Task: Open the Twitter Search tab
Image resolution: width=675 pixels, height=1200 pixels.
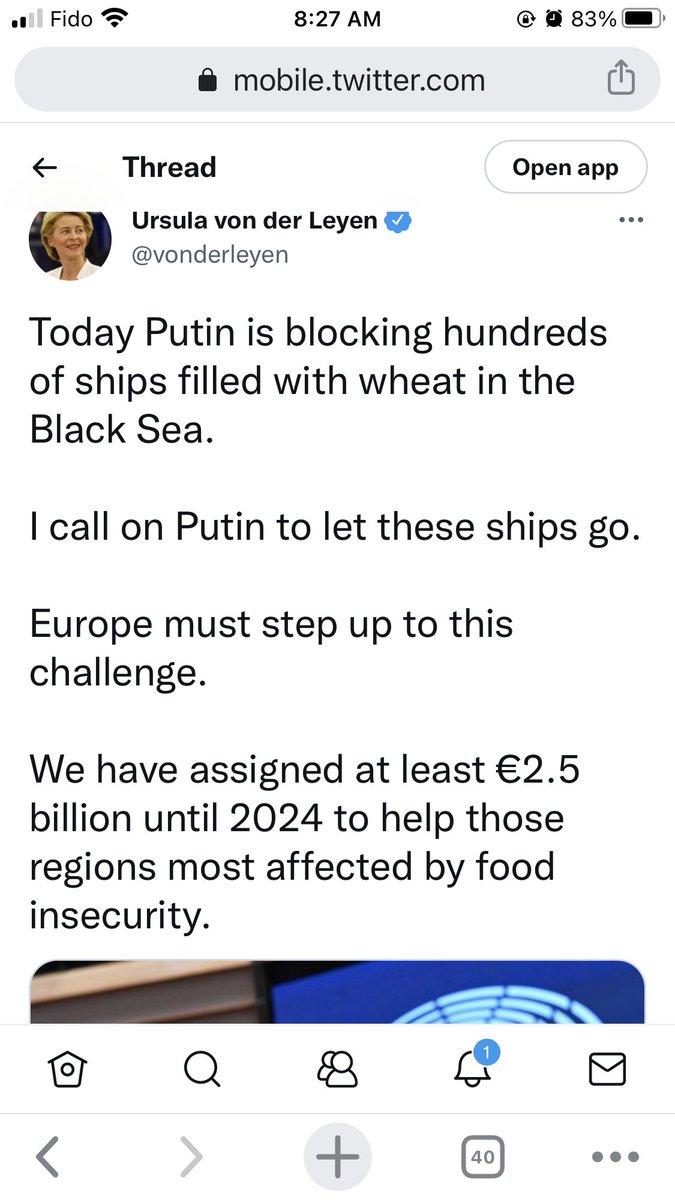Action: click(202, 1070)
